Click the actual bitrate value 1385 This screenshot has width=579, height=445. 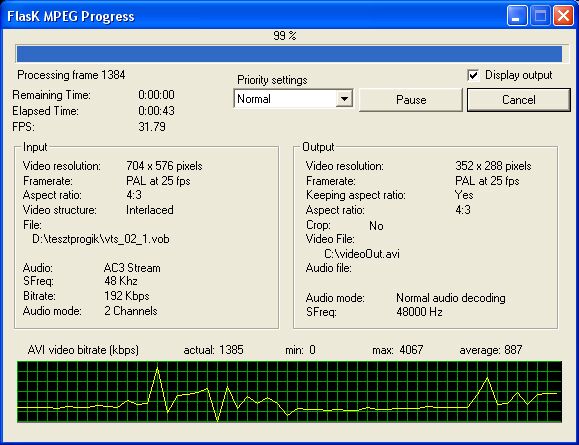pos(231,350)
